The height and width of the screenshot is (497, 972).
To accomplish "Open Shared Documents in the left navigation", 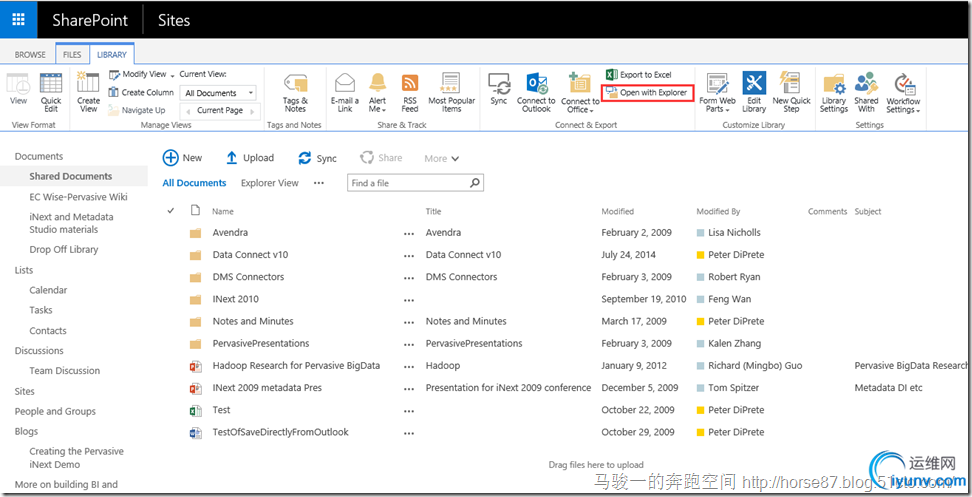I will coord(71,176).
